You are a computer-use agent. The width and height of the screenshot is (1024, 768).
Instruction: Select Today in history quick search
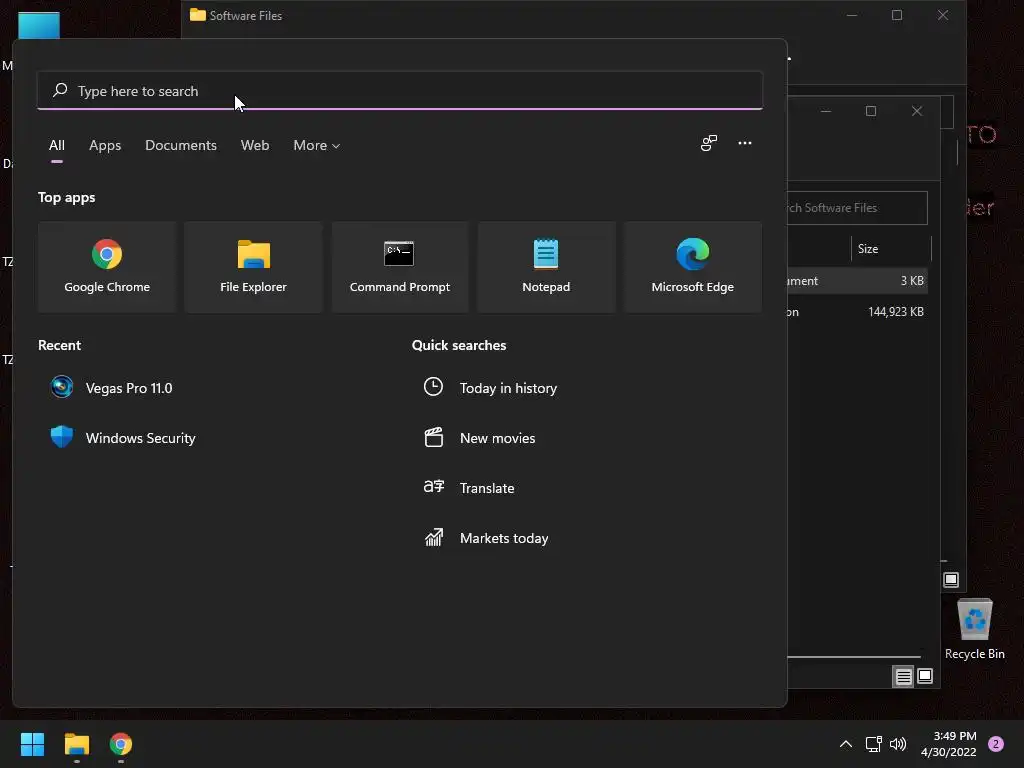(x=490, y=388)
